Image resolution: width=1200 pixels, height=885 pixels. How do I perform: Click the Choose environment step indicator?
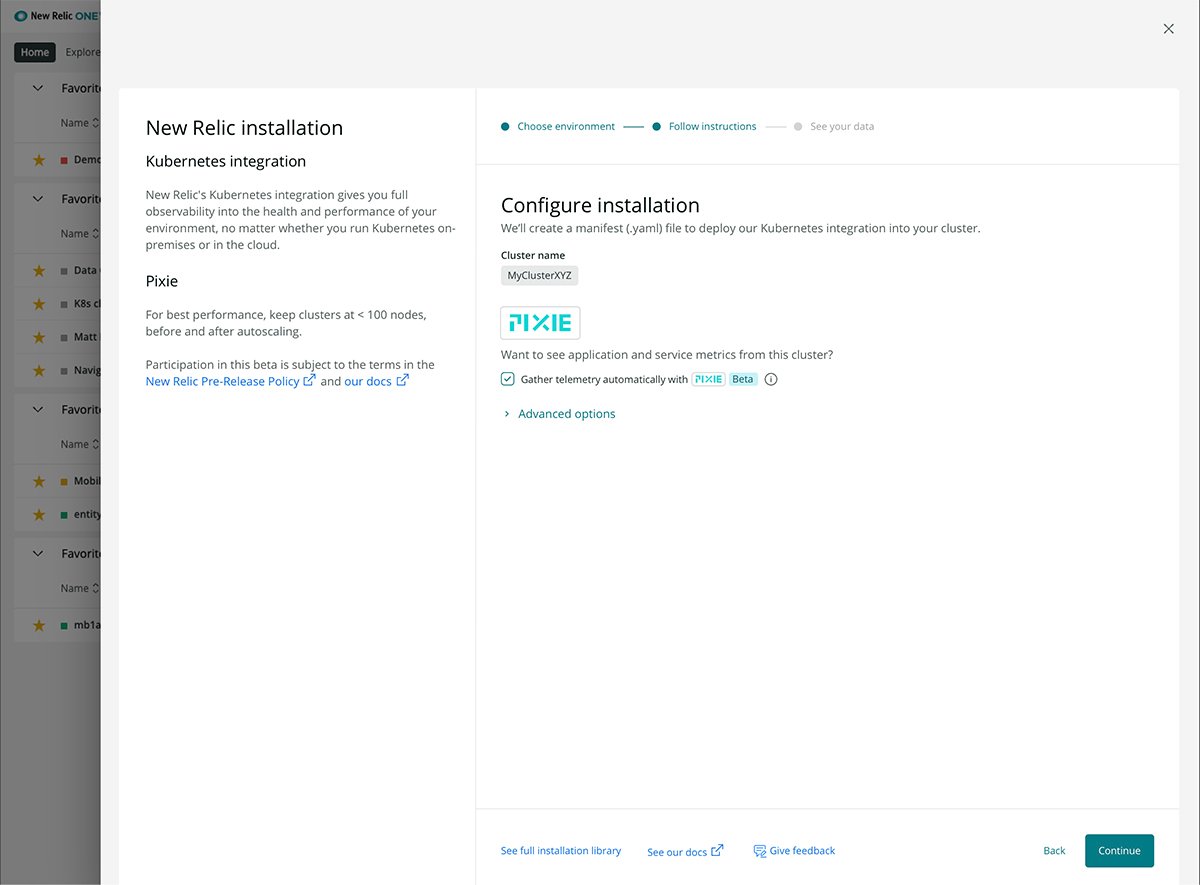[x=566, y=126]
